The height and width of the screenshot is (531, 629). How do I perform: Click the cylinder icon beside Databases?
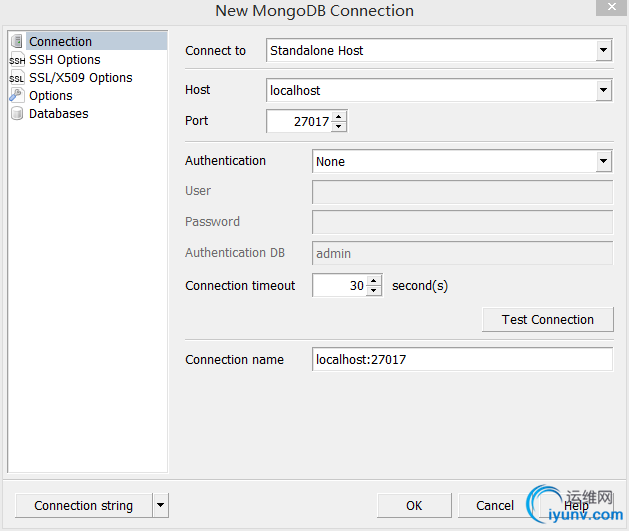[17, 113]
